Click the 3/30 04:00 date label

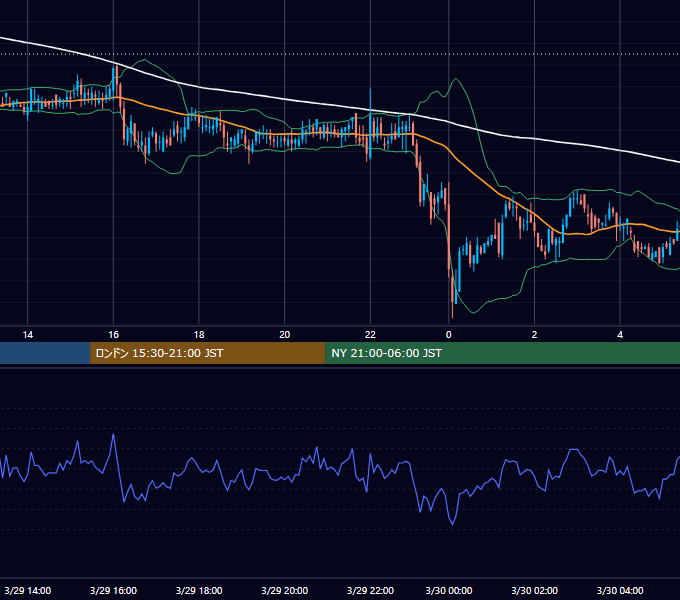620,590
